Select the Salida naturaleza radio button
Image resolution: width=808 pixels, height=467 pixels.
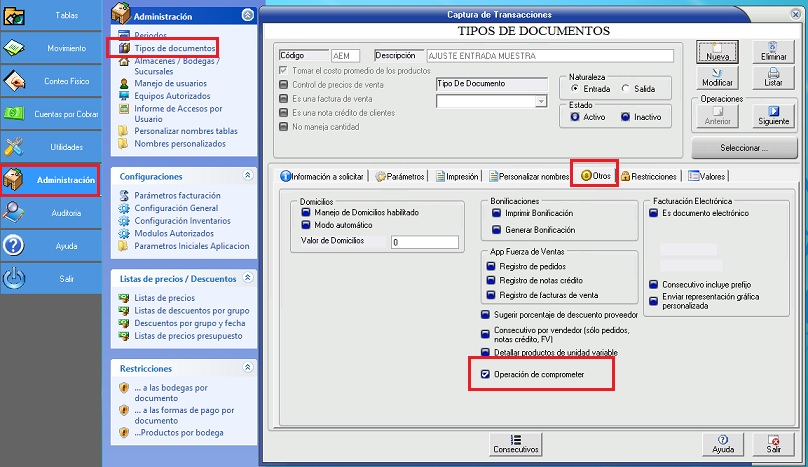point(626,89)
